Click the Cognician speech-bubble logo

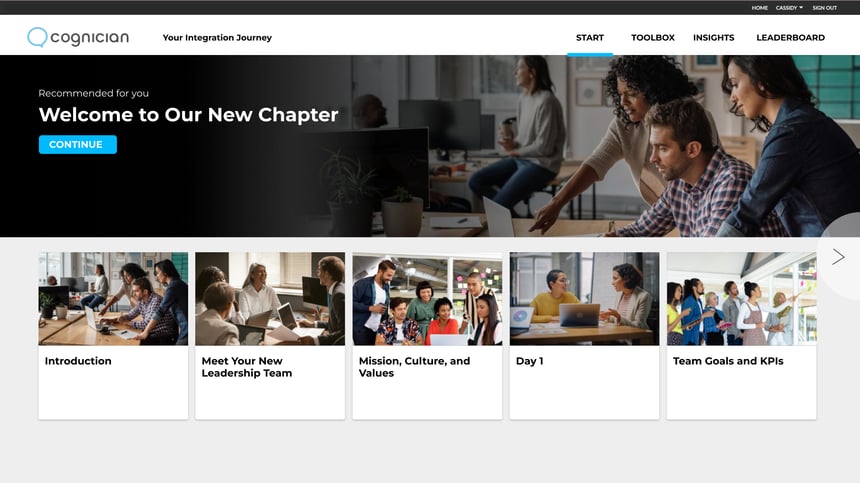[37, 37]
